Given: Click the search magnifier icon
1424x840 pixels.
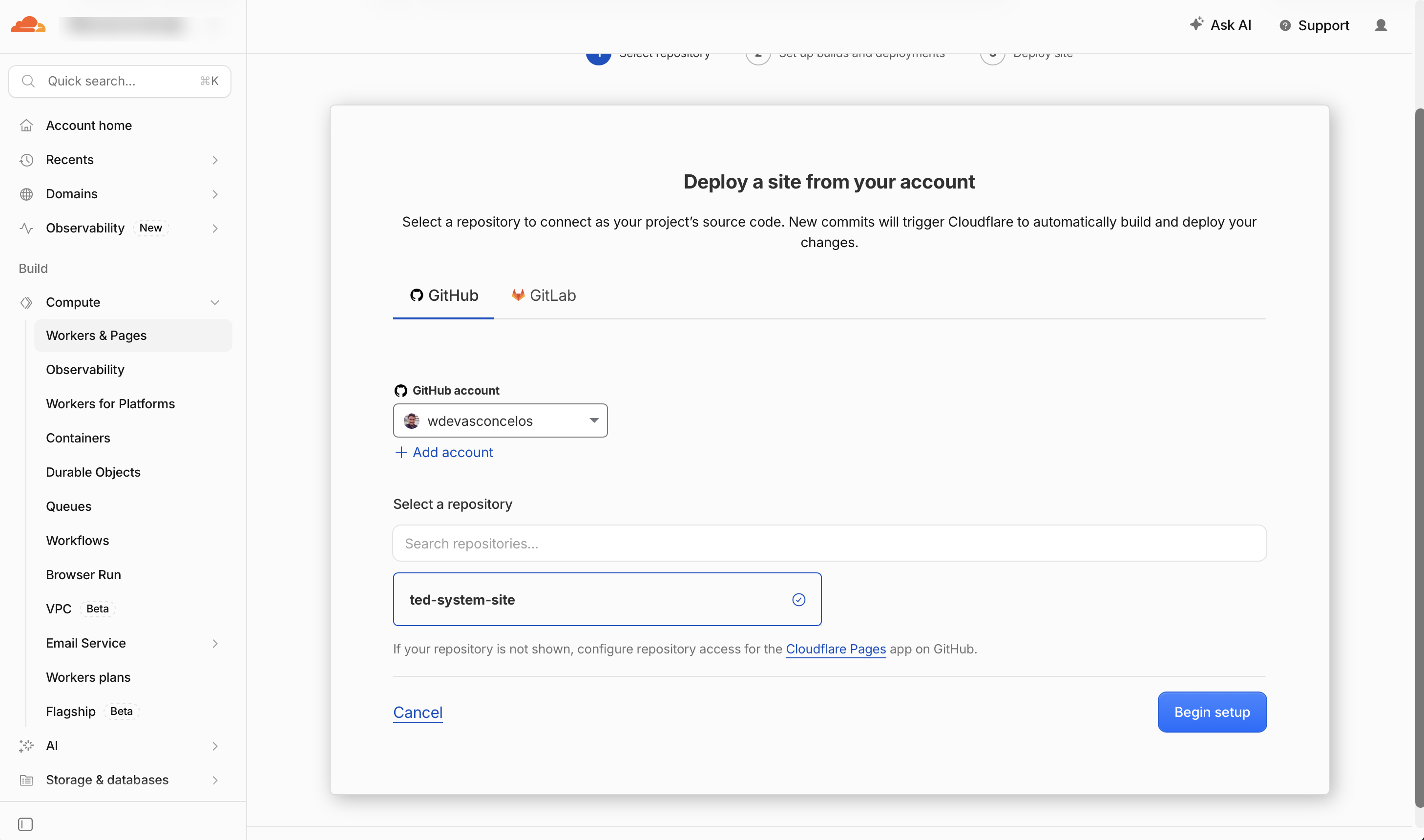Looking at the screenshot, I should pos(28,81).
